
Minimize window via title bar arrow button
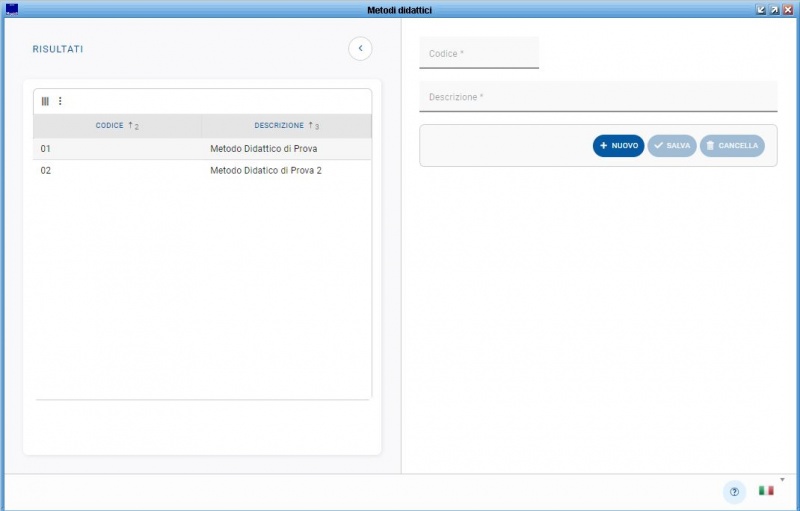coord(761,10)
